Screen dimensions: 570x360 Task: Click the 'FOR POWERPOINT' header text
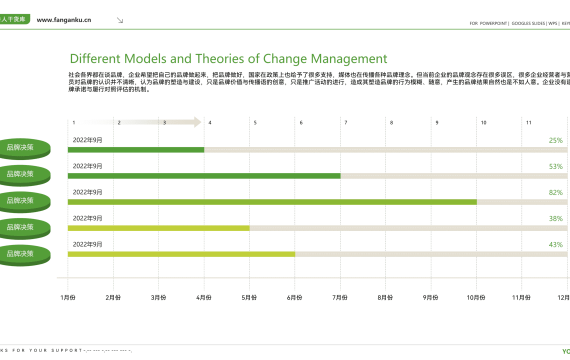click(488, 23)
